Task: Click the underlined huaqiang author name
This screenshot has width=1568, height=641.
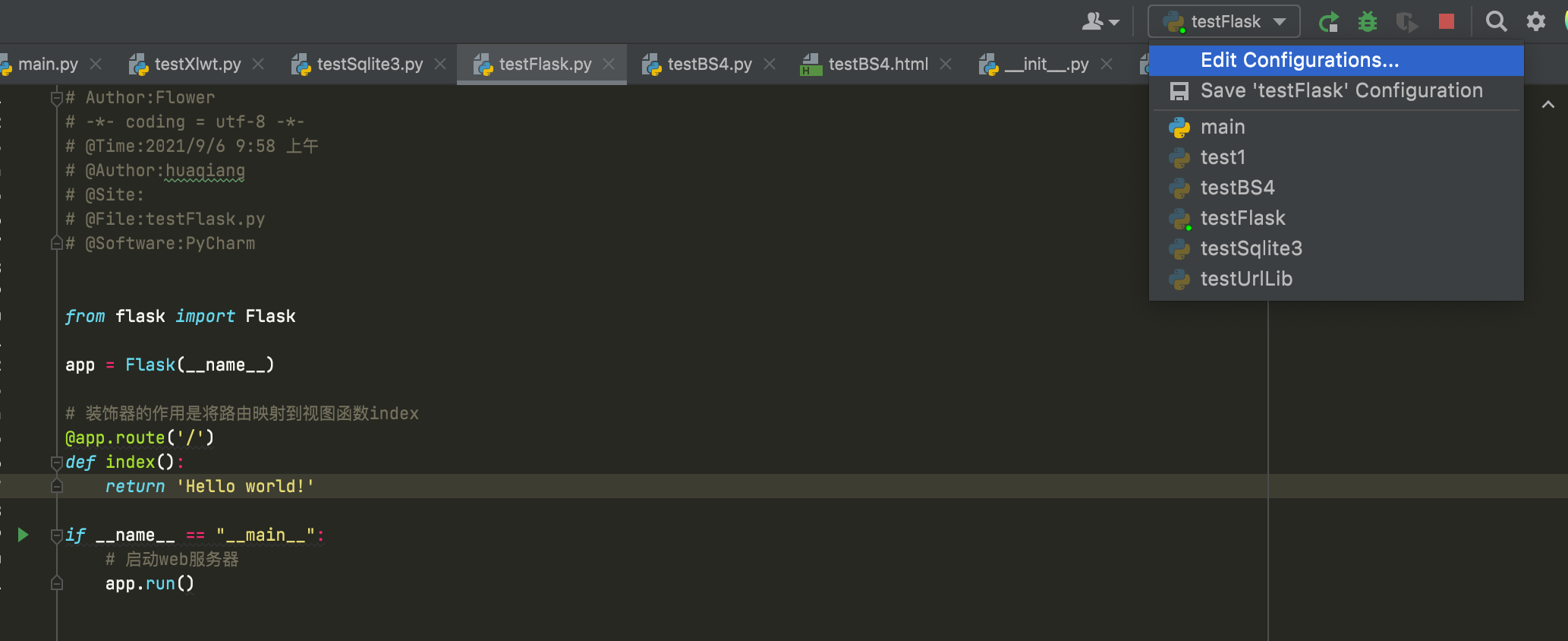Action: (x=205, y=170)
